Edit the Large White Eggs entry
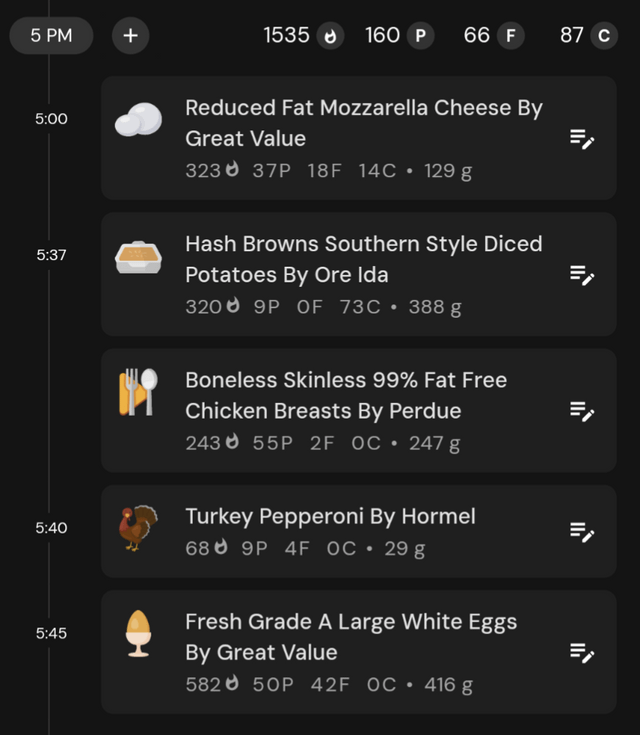This screenshot has height=735, width=640. coord(582,653)
